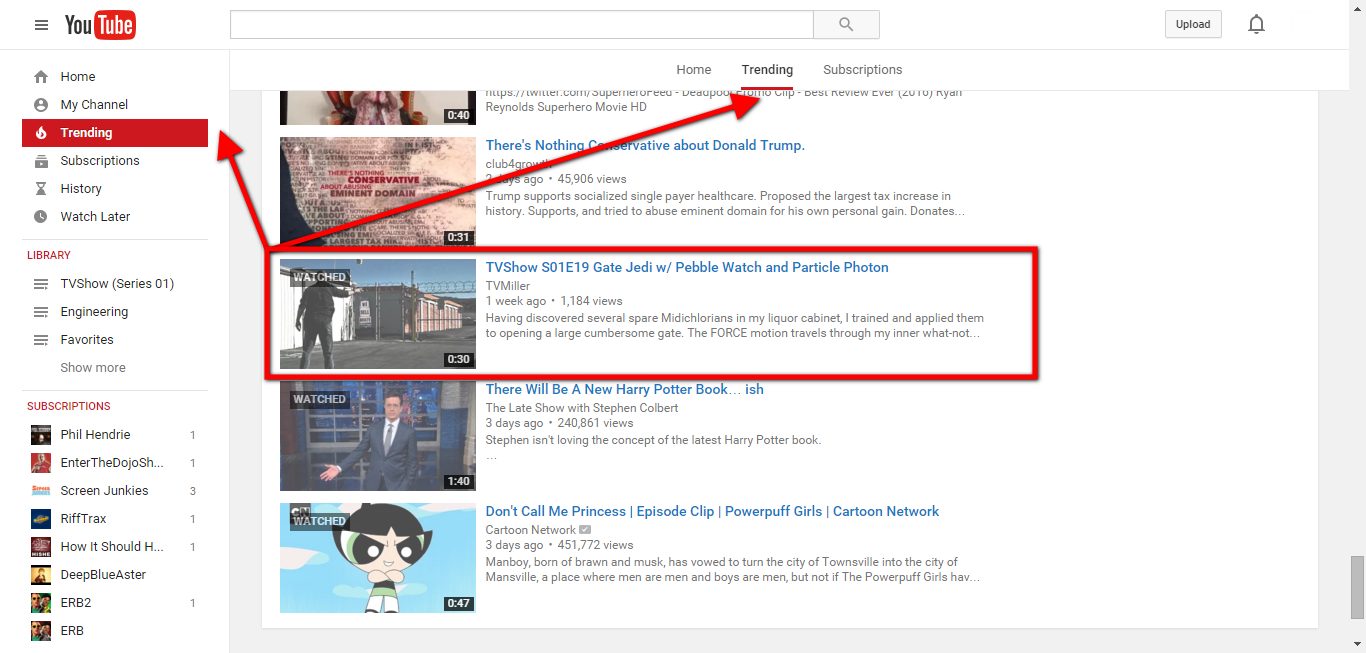Open There Will Be A New Harry Potter Book title
The image size is (1366, 653).
pyautogui.click(x=625, y=390)
